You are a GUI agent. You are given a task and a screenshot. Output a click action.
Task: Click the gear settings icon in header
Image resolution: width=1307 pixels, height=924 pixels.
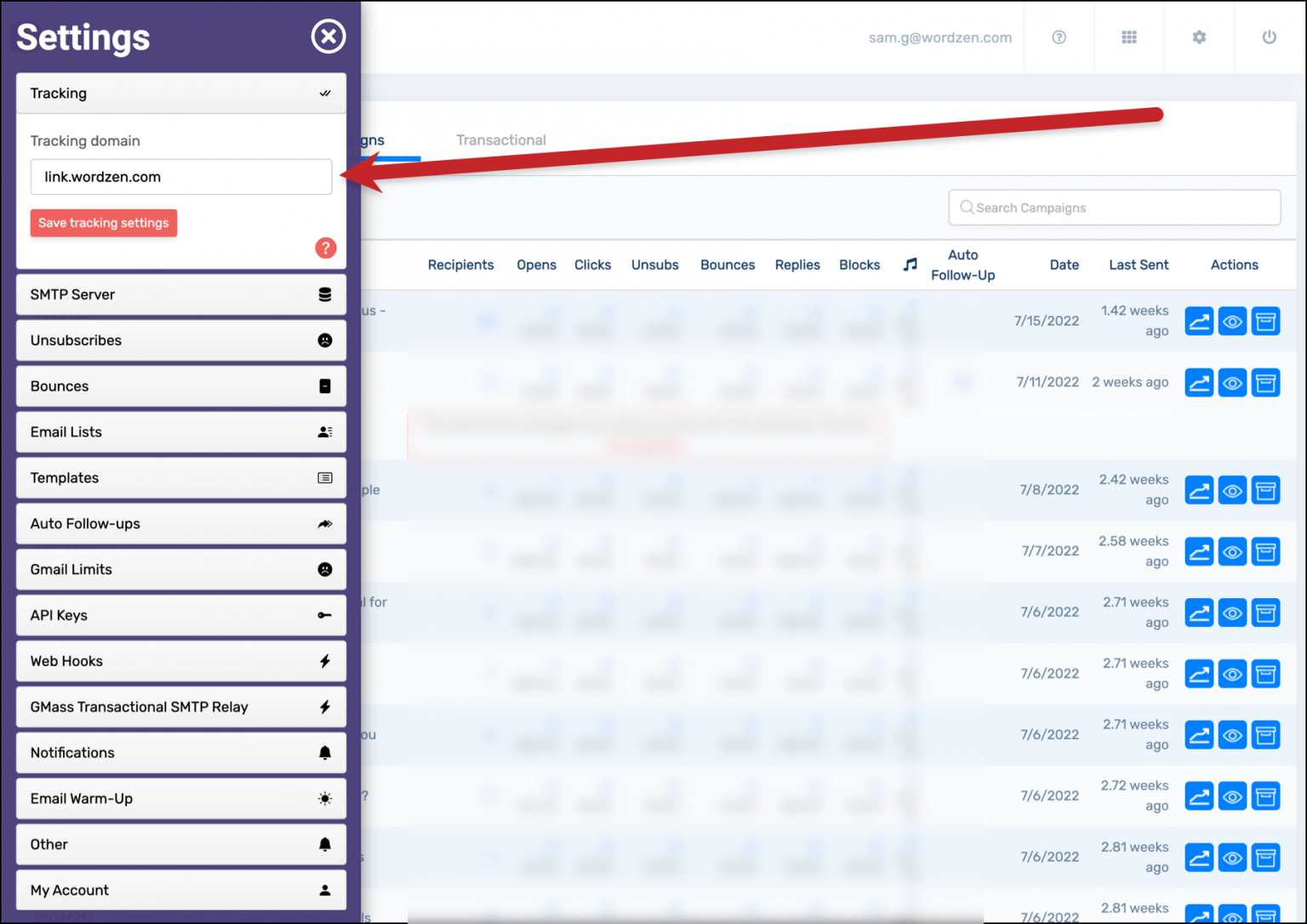tap(1199, 37)
